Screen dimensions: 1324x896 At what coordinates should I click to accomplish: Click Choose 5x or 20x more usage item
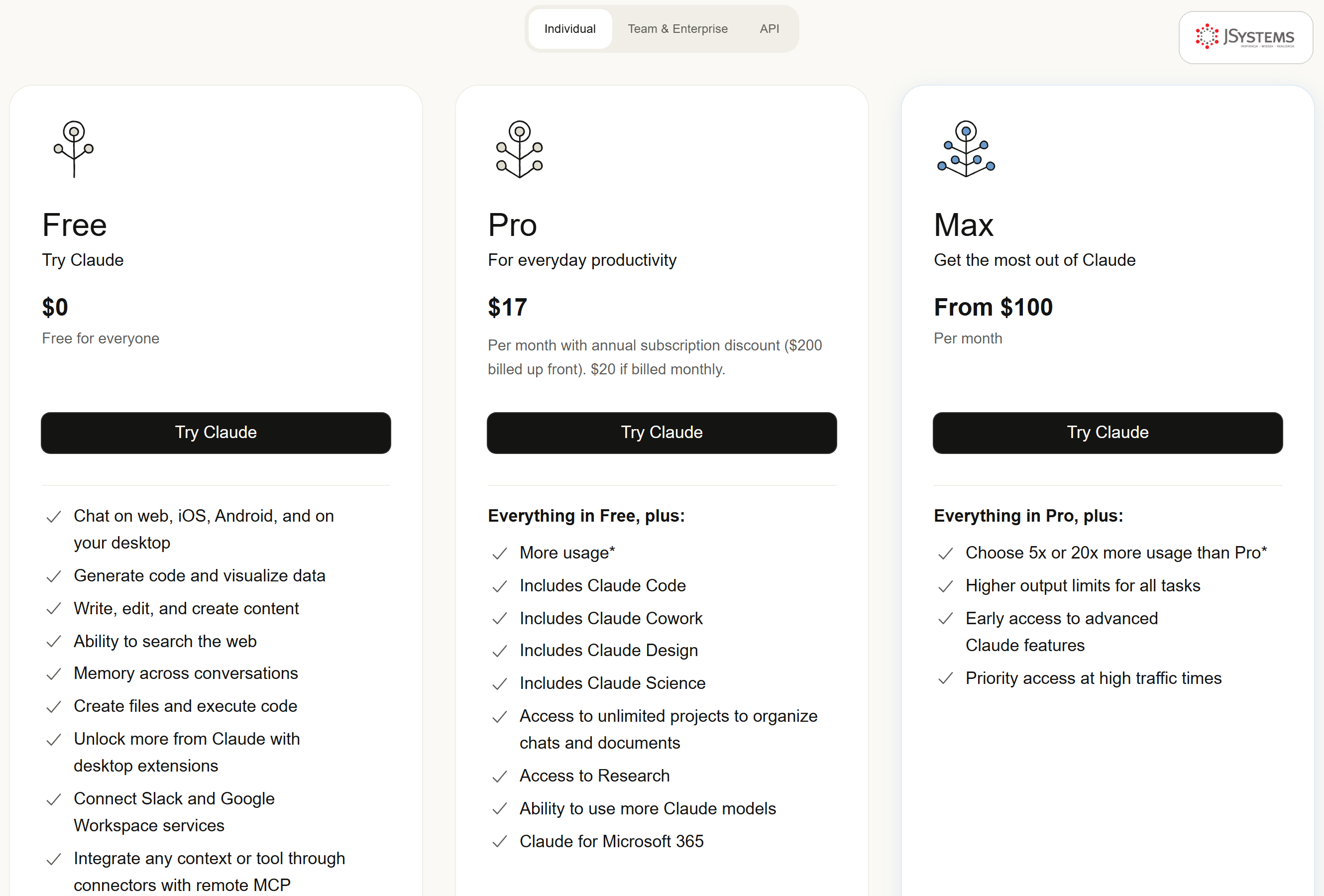pyautogui.click(x=1115, y=553)
